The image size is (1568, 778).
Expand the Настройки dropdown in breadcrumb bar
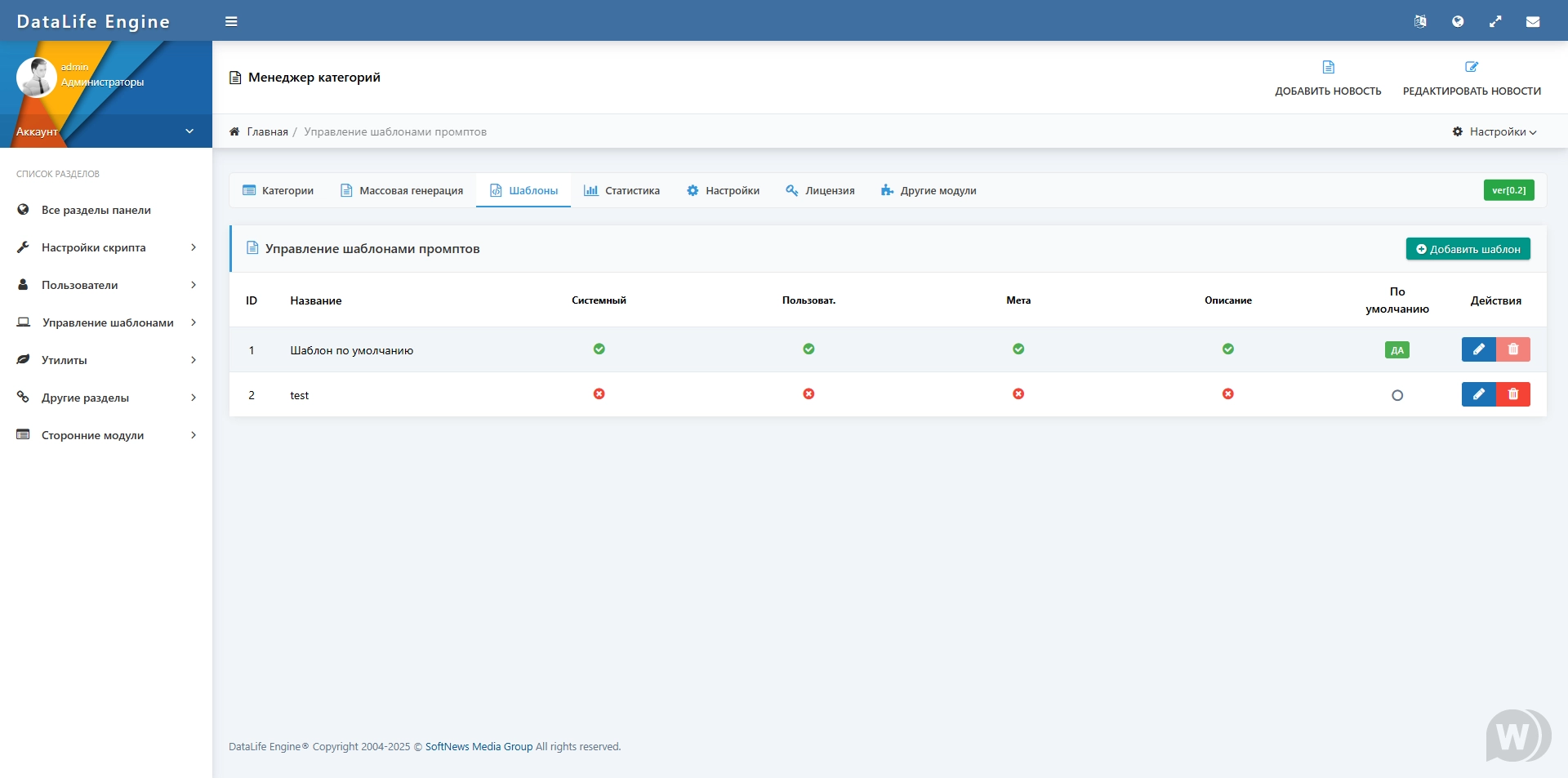pyautogui.click(x=1494, y=131)
